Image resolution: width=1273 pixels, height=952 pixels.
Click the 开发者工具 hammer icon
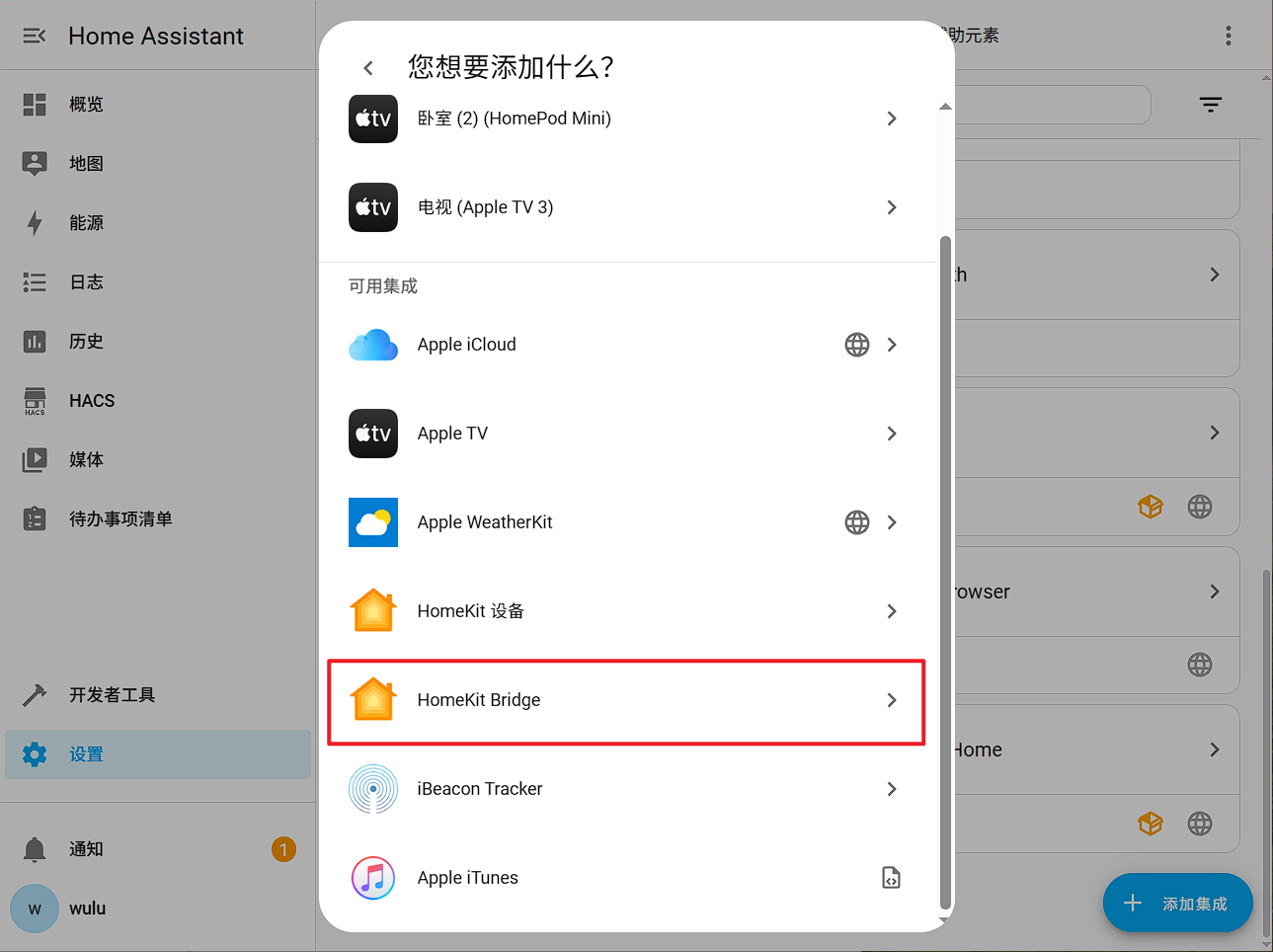35,695
